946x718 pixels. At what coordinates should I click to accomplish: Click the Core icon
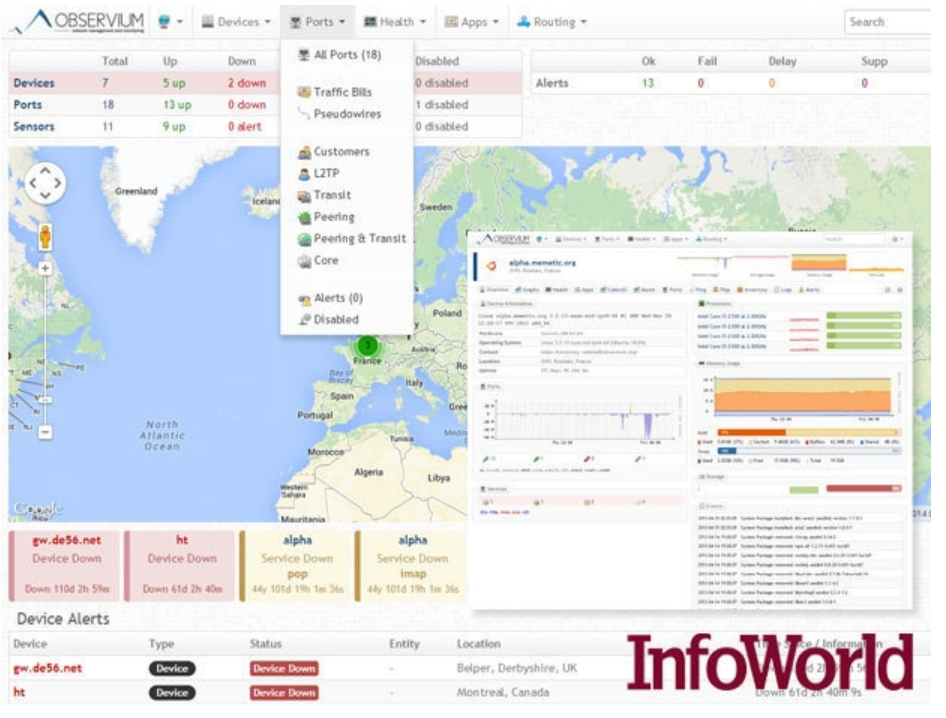tap(304, 261)
